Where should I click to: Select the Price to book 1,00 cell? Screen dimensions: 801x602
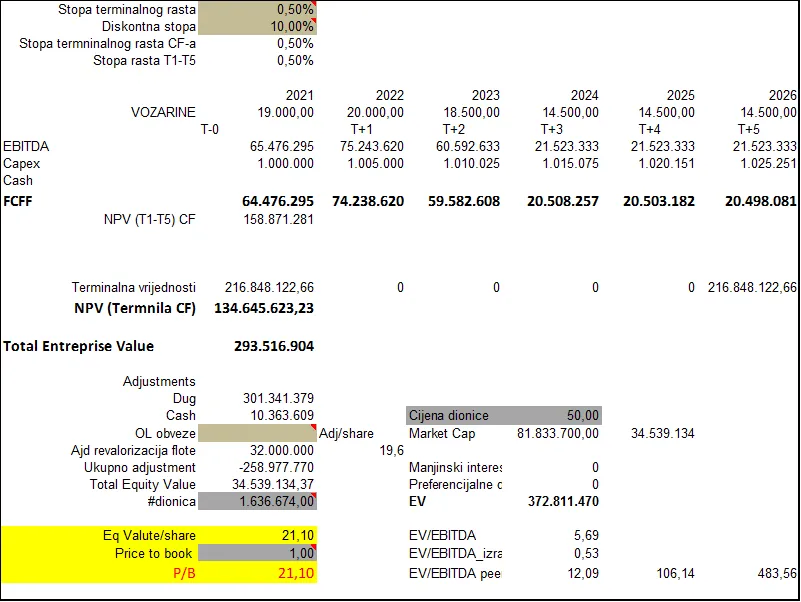click(x=257, y=553)
